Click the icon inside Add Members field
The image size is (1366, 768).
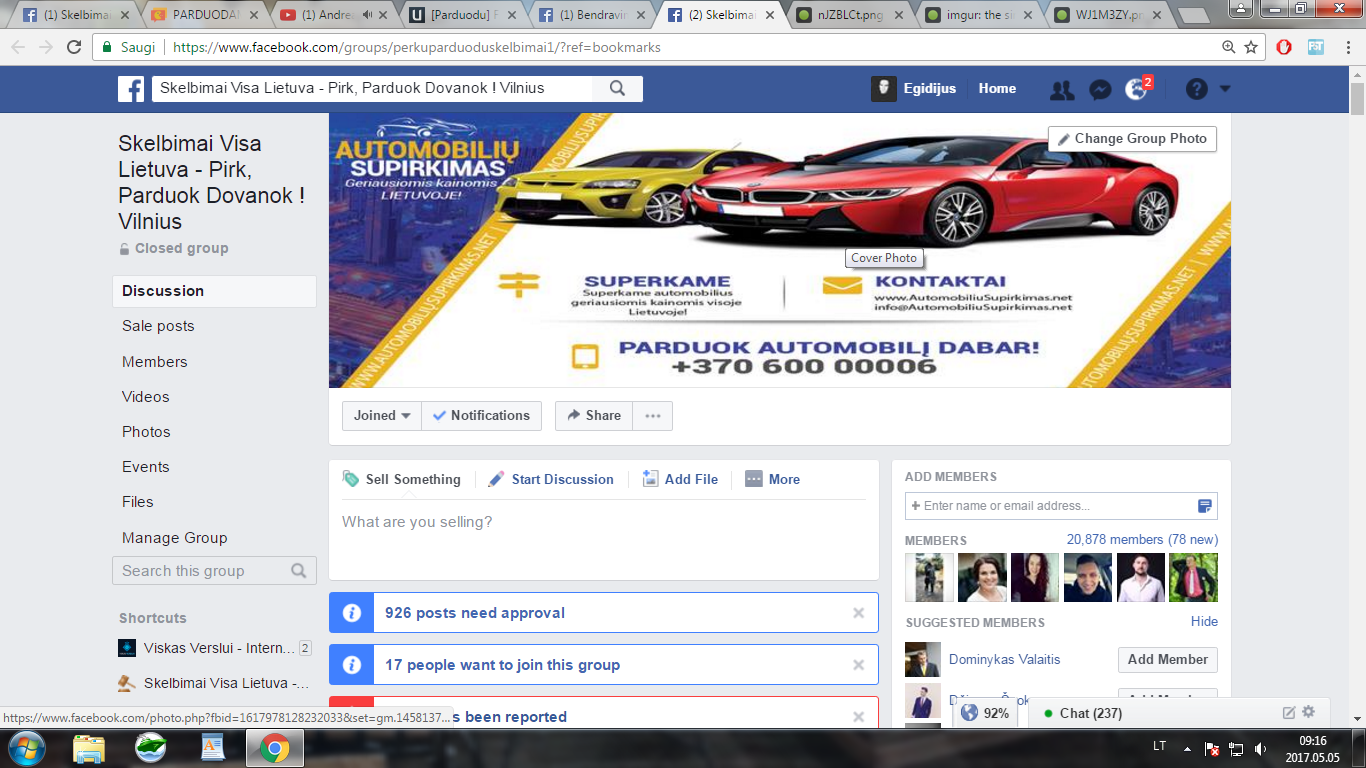[1205, 506]
